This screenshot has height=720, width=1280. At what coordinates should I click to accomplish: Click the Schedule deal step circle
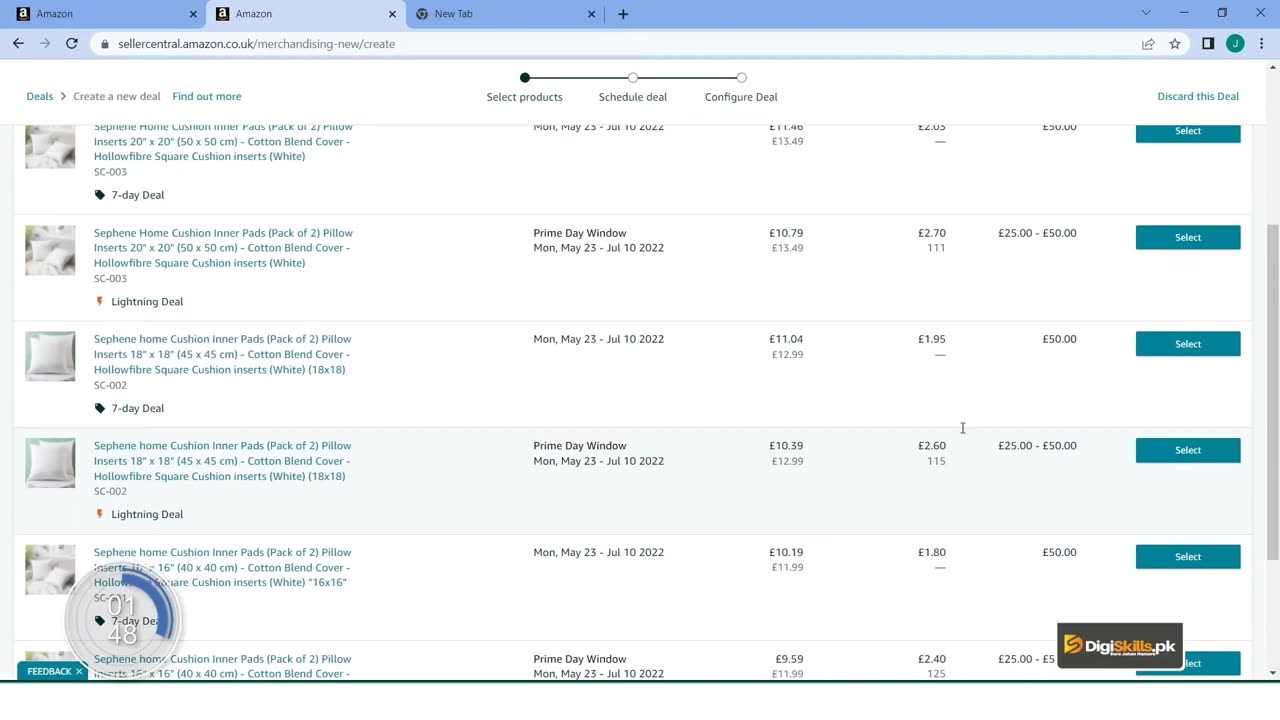pyautogui.click(x=633, y=78)
